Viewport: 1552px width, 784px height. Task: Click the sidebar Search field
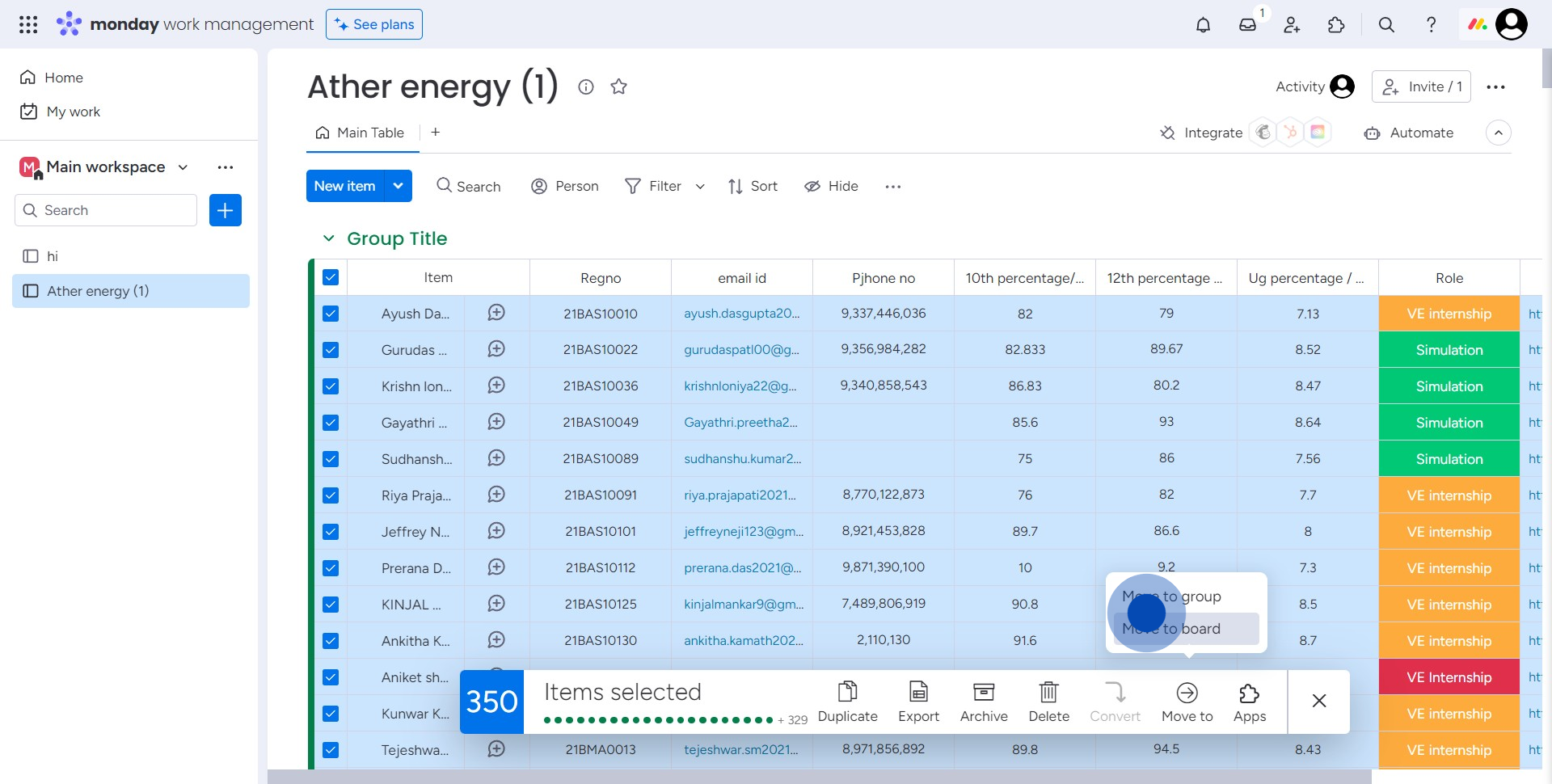coord(106,210)
